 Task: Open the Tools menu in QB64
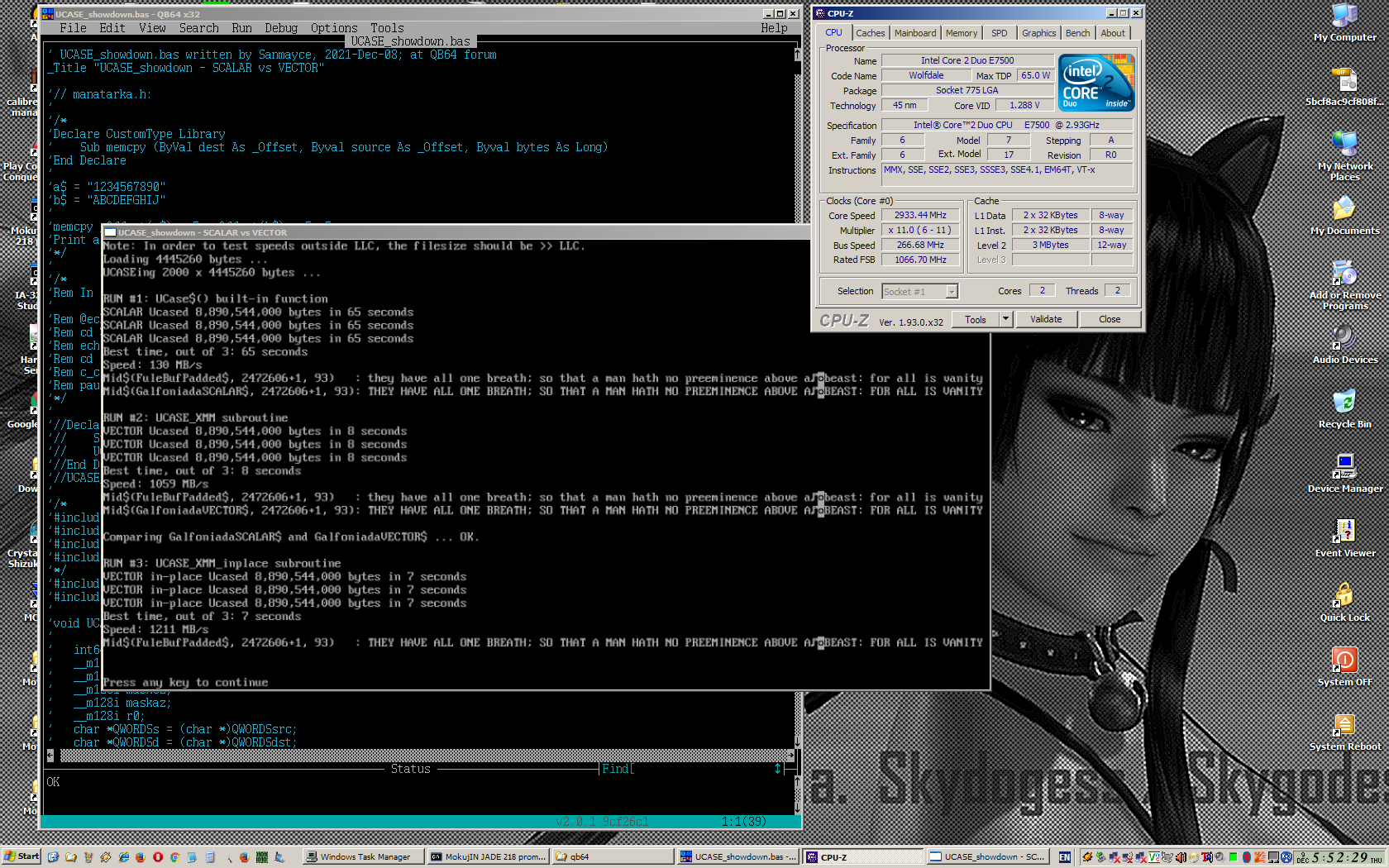(387, 28)
